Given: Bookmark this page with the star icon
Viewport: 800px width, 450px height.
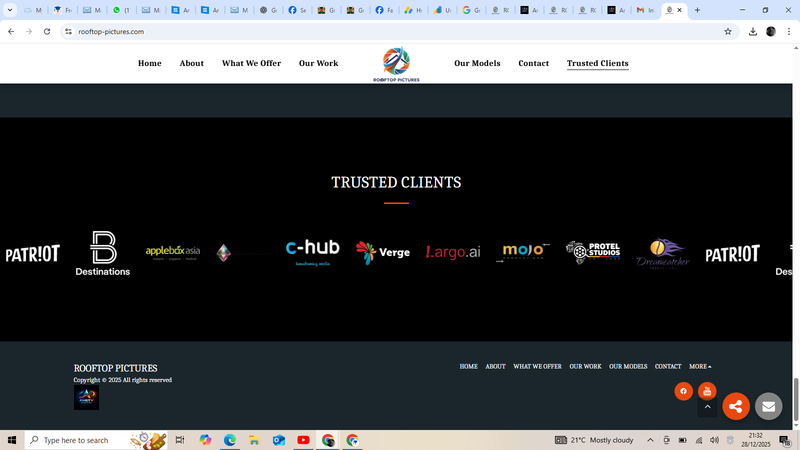Looking at the screenshot, I should pos(728,32).
